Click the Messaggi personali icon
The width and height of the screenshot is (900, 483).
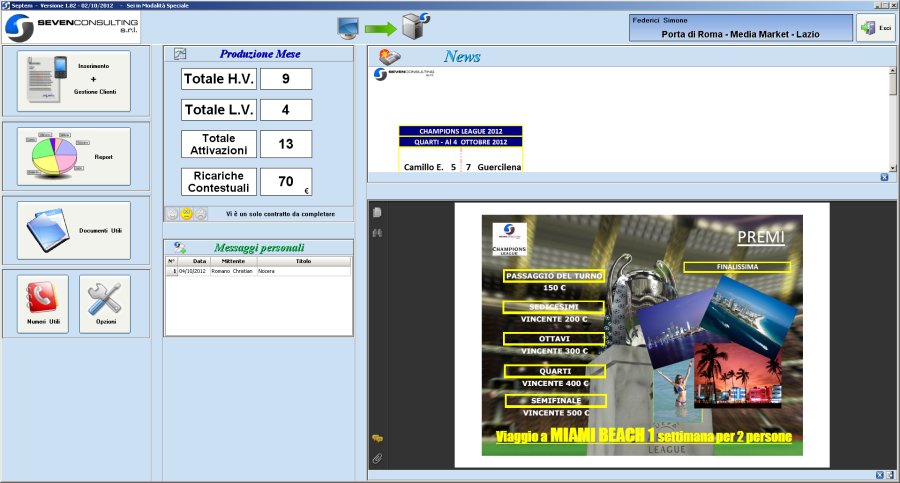coord(180,247)
